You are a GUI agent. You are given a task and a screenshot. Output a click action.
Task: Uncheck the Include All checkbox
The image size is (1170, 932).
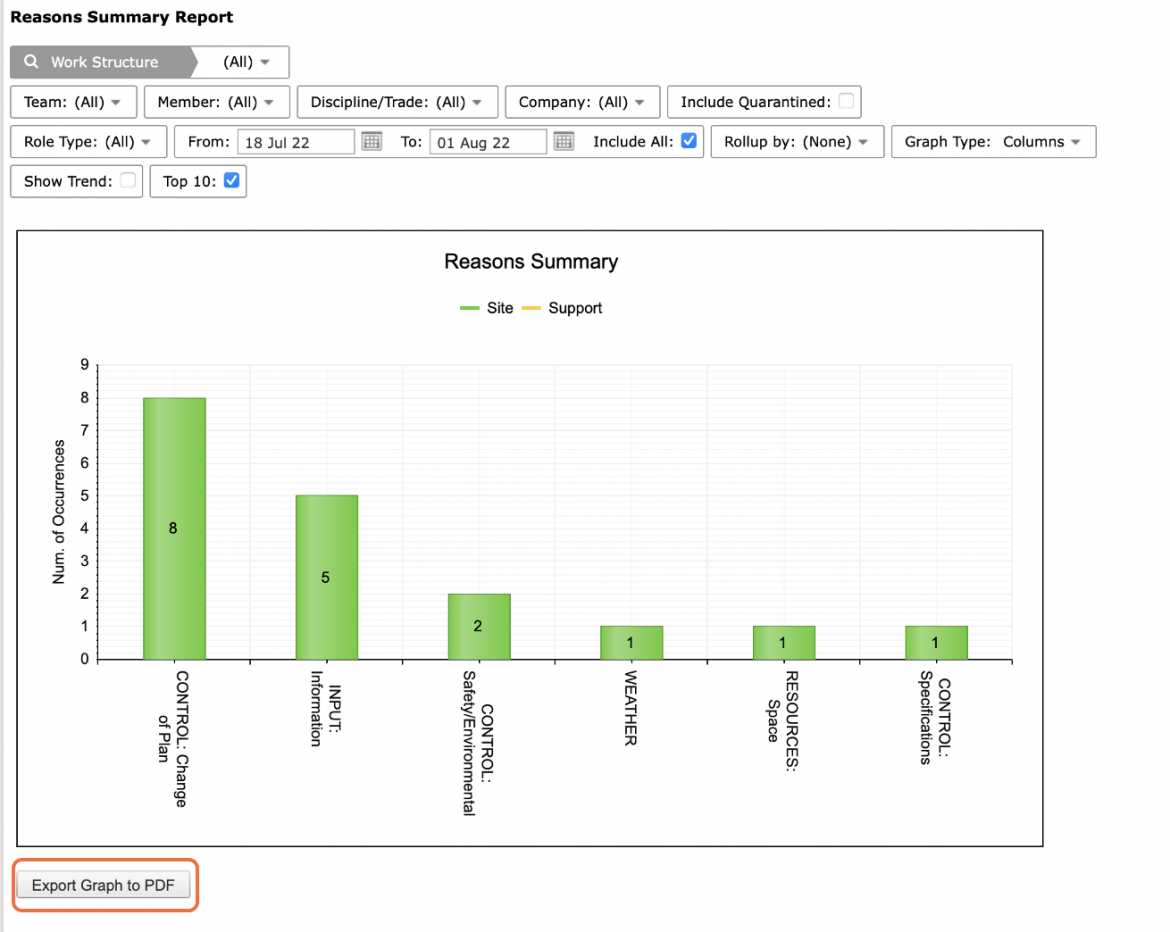pos(689,140)
